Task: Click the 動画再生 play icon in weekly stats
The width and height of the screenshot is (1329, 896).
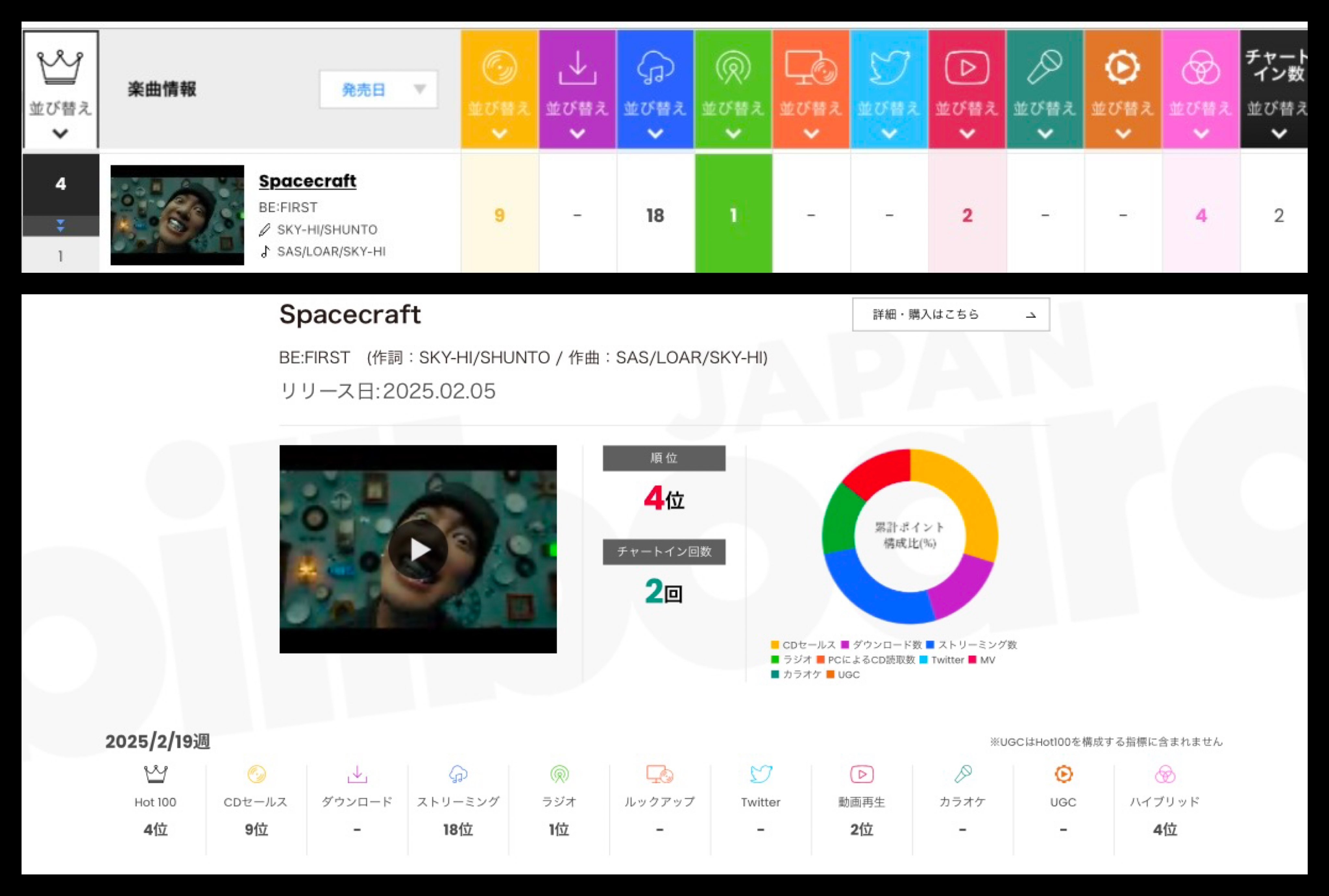Action: pyautogui.click(x=862, y=774)
